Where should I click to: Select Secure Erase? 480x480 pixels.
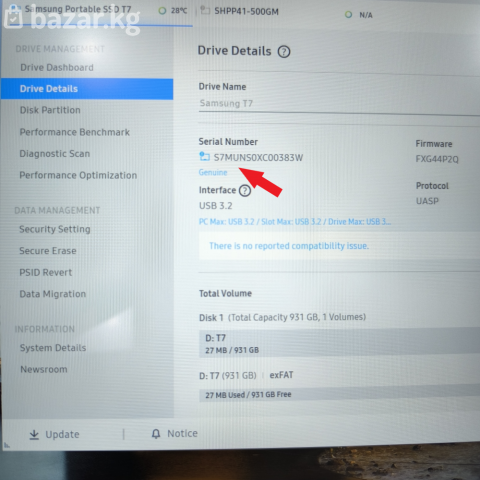click(48, 251)
